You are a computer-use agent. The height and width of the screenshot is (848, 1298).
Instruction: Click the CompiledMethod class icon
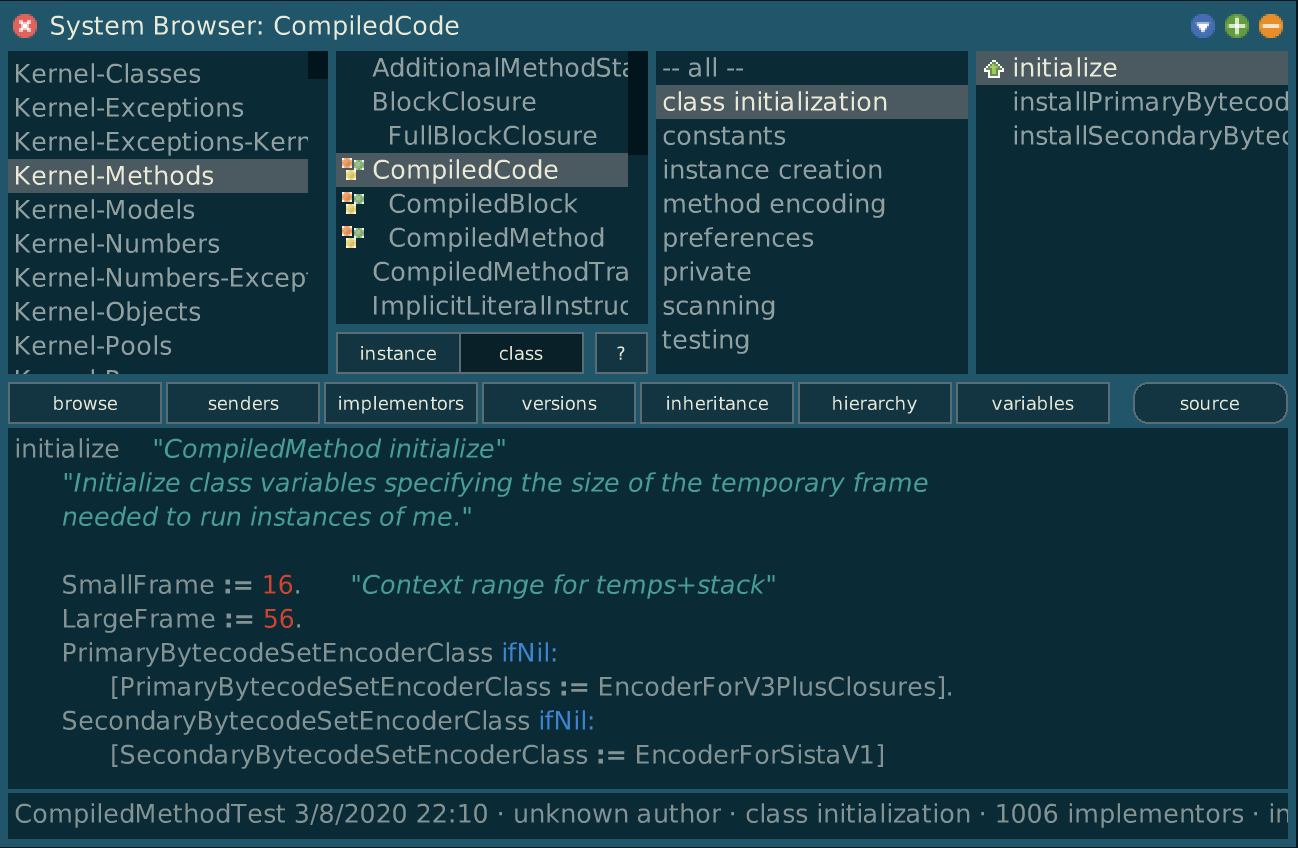[x=352, y=237]
